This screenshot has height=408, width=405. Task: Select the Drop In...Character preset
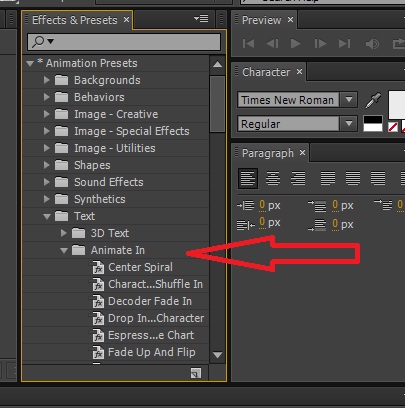click(116, 318)
